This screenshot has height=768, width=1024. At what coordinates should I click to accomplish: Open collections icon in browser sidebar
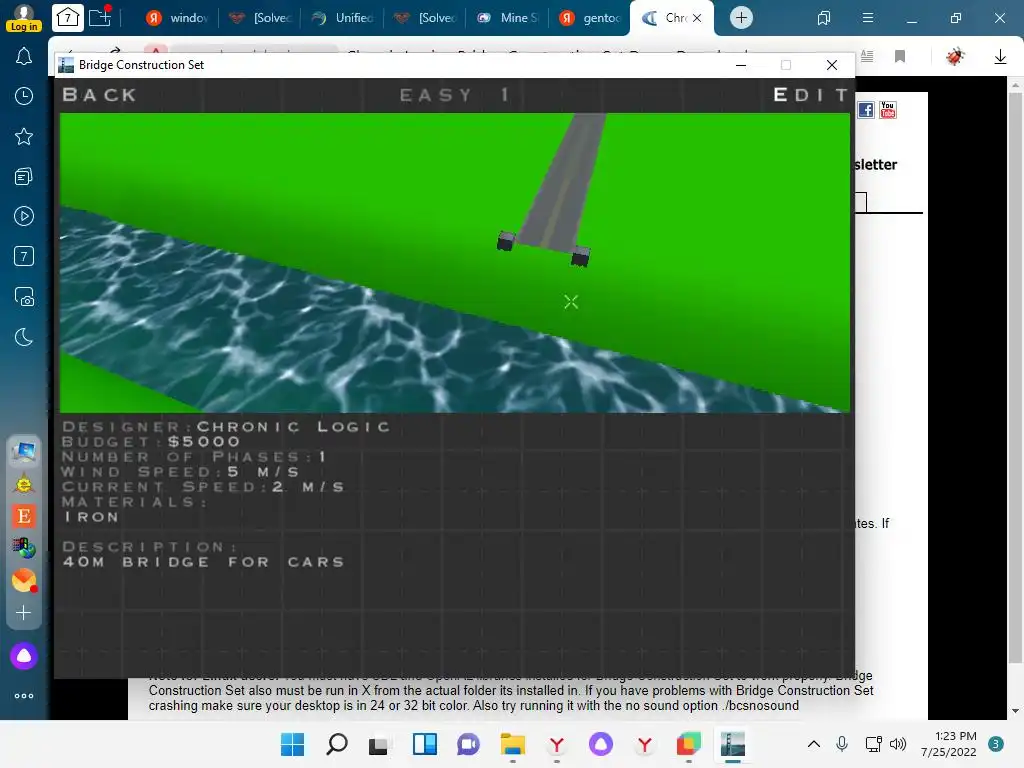click(24, 176)
